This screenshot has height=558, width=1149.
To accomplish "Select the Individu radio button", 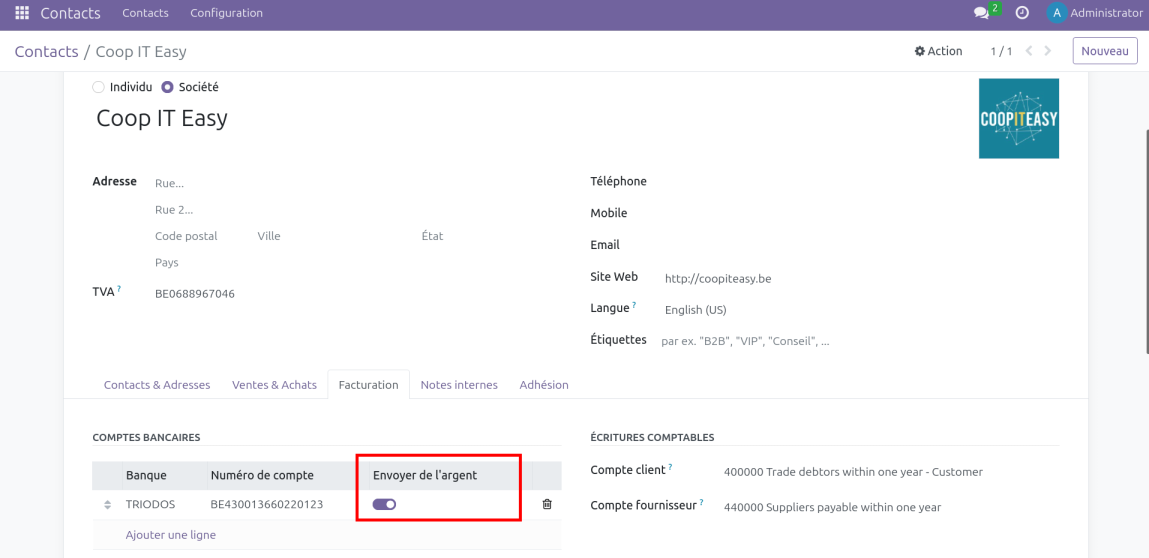I will 98,87.
